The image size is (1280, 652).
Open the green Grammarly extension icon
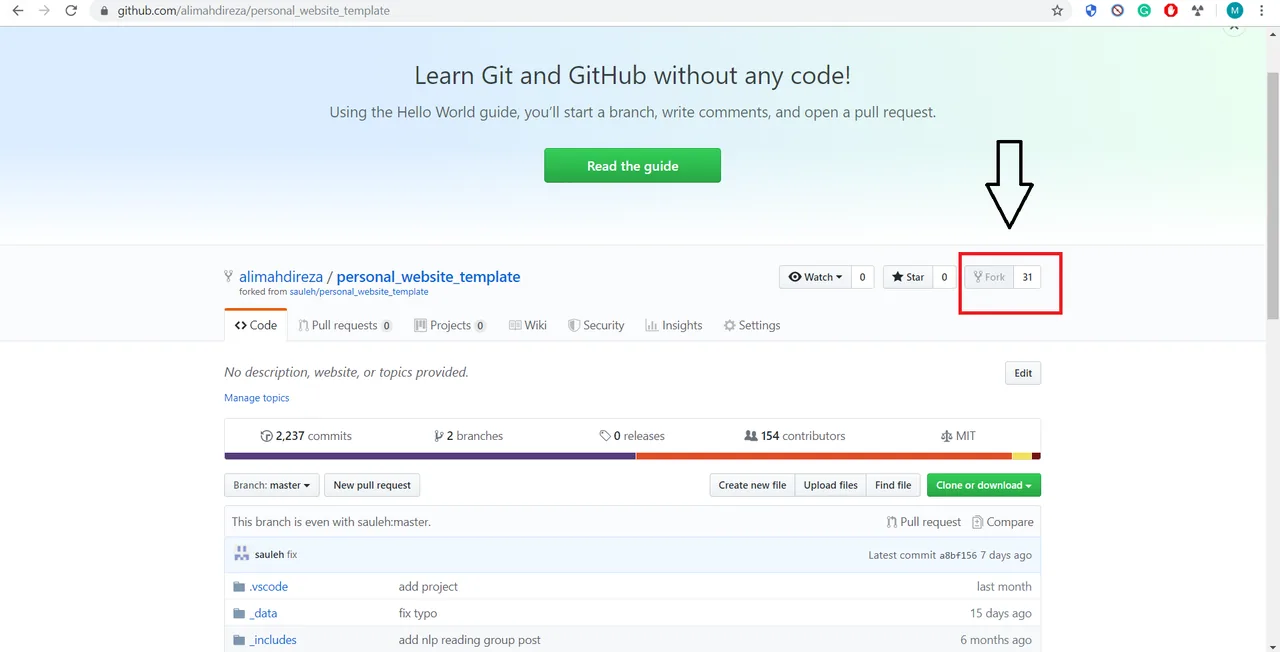coord(1144,11)
